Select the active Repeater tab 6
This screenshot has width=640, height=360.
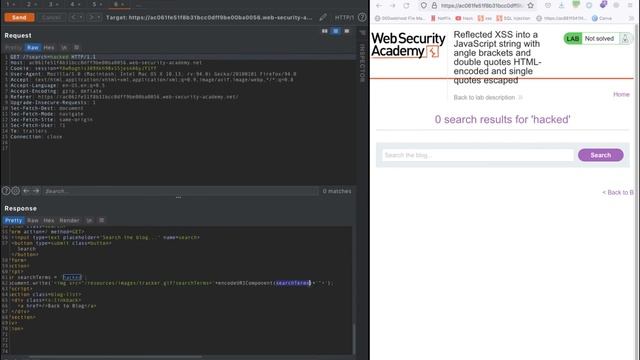119,4
